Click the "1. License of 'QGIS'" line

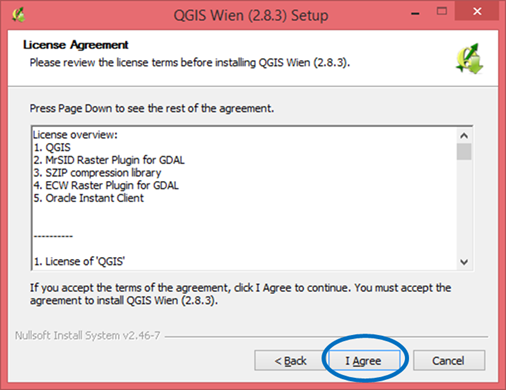click(79, 261)
